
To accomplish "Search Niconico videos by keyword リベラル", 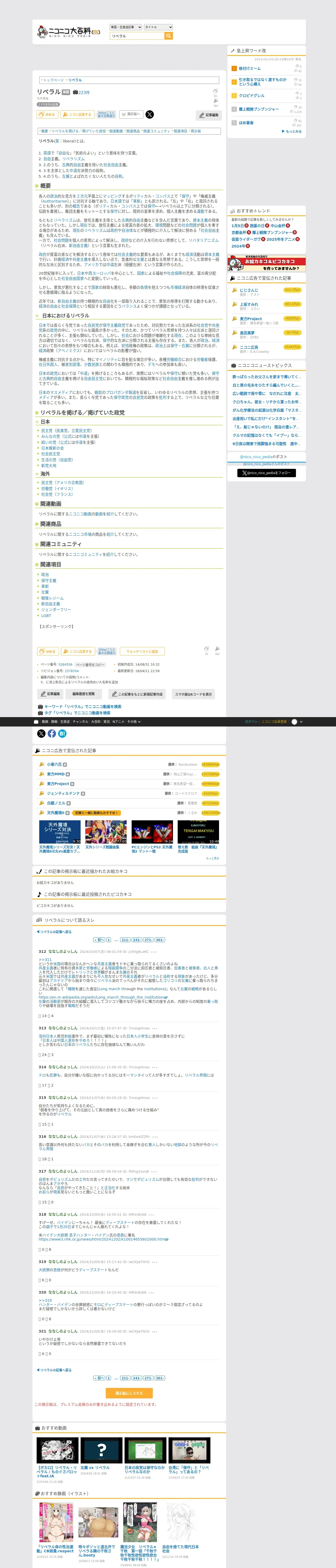I will (x=82, y=707).
